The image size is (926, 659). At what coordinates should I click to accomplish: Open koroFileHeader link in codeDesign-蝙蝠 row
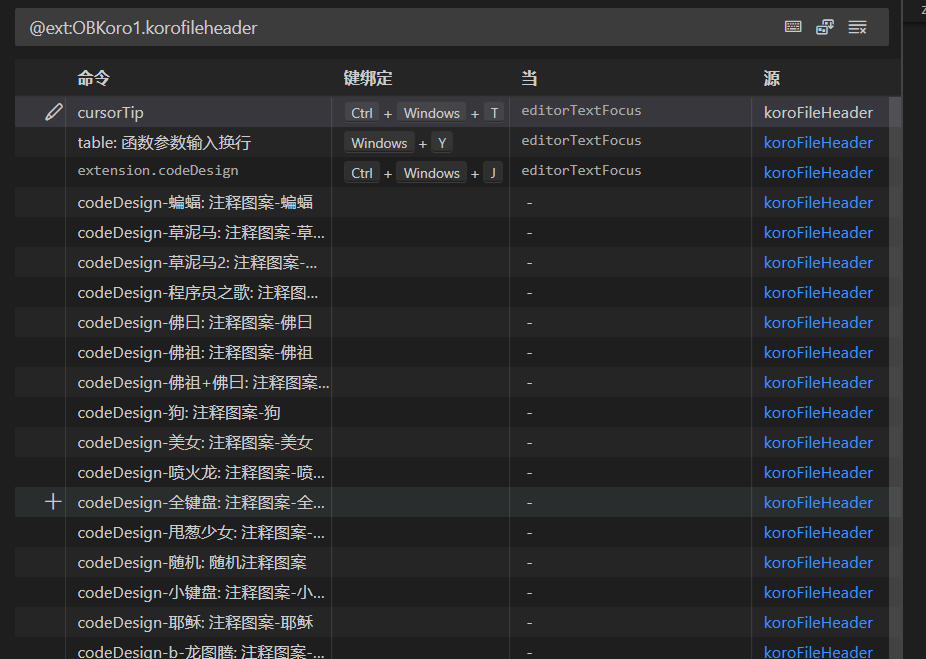tap(818, 203)
